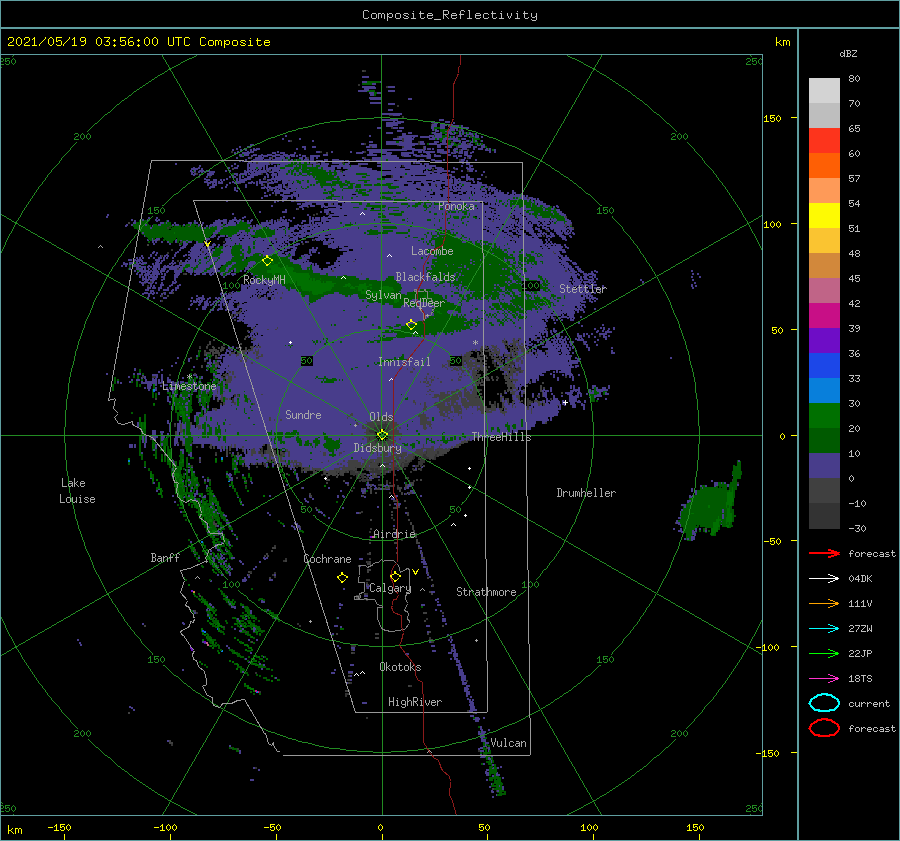Click the yellow diamond marker below RedDeer
This screenshot has height=841, width=900.
[411, 325]
